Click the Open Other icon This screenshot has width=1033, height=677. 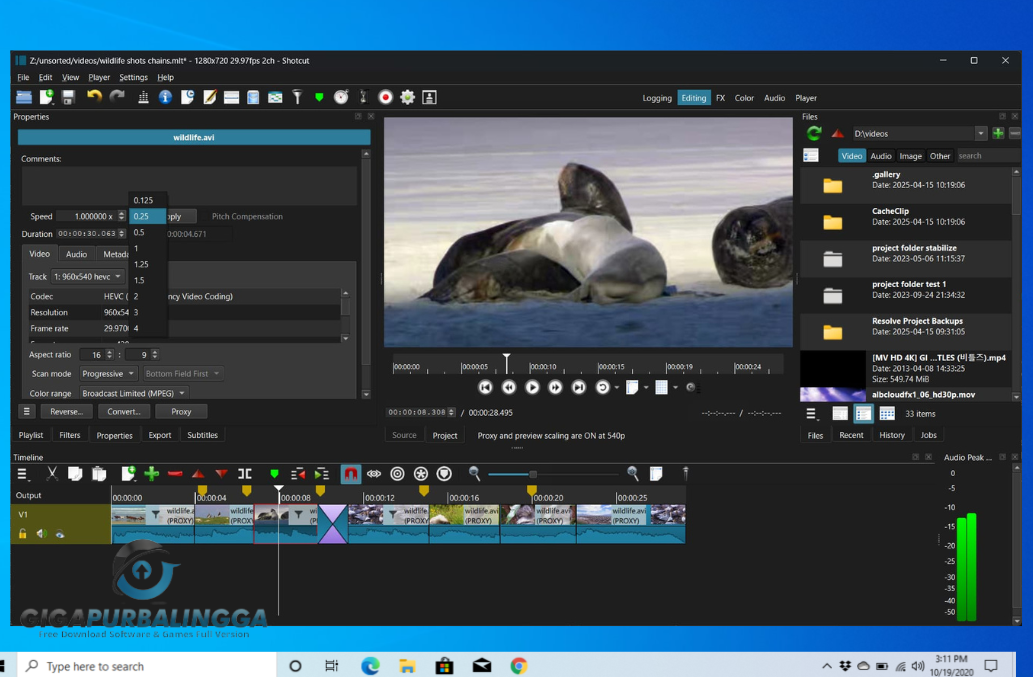point(46,97)
